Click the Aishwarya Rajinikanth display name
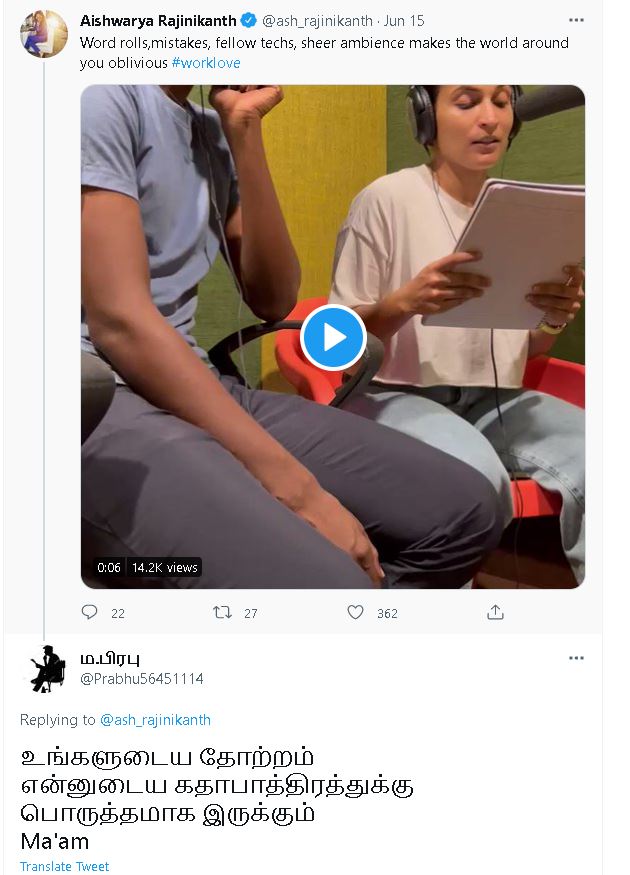The image size is (630, 875). pyautogui.click(x=158, y=20)
